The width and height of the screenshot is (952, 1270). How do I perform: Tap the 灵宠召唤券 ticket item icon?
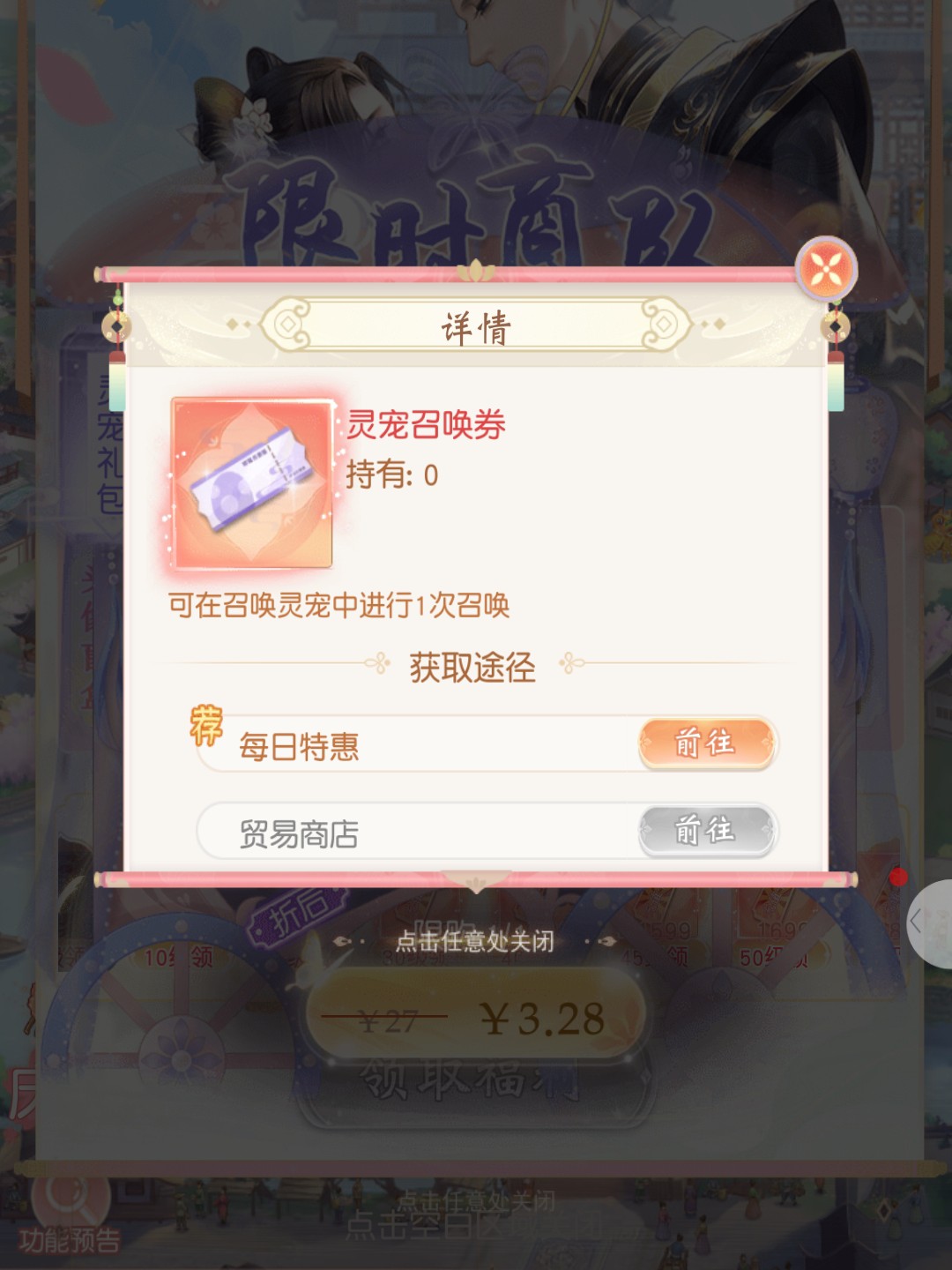tap(253, 483)
